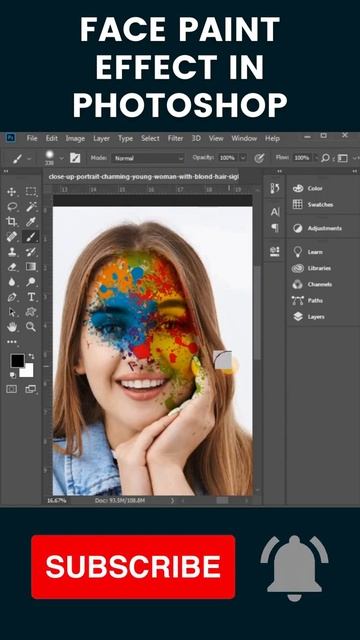The width and height of the screenshot is (360, 640).
Task: Open the Color panel
Action: point(309,188)
